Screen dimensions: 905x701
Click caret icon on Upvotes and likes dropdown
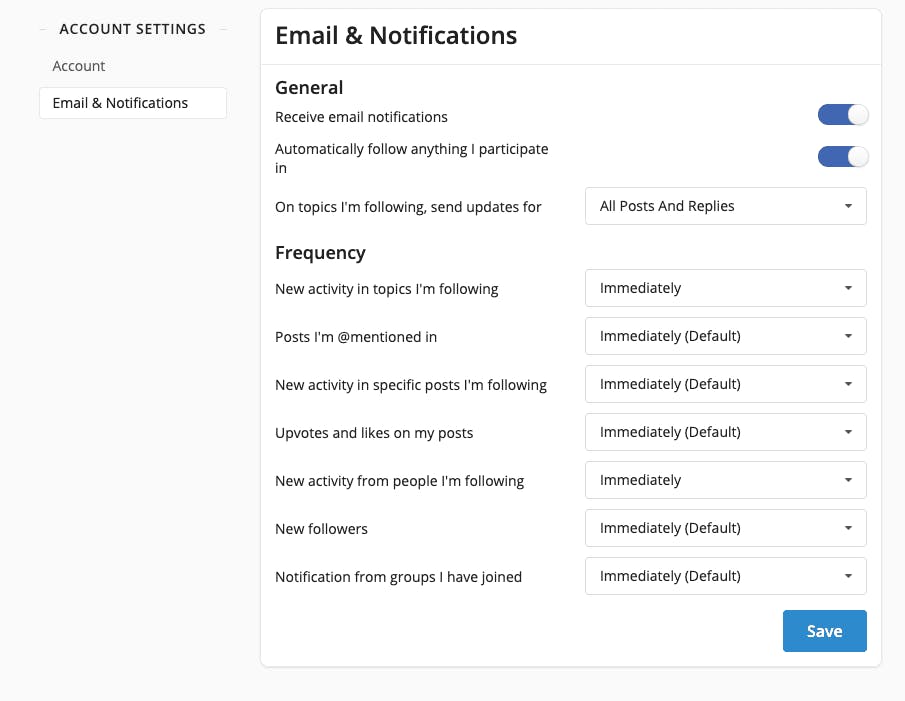848,432
